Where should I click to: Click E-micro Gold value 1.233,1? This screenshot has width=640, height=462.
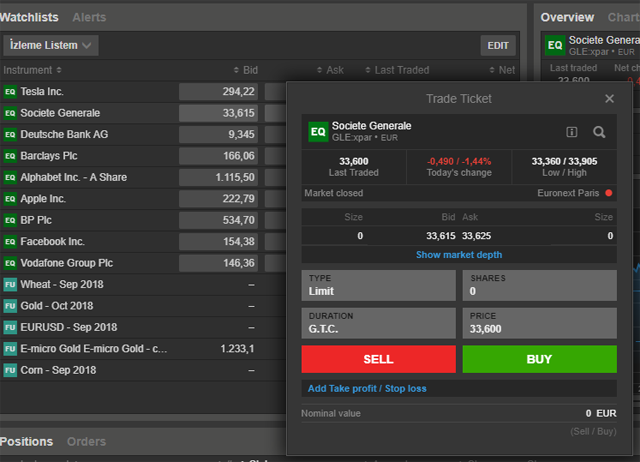pyautogui.click(x=237, y=349)
